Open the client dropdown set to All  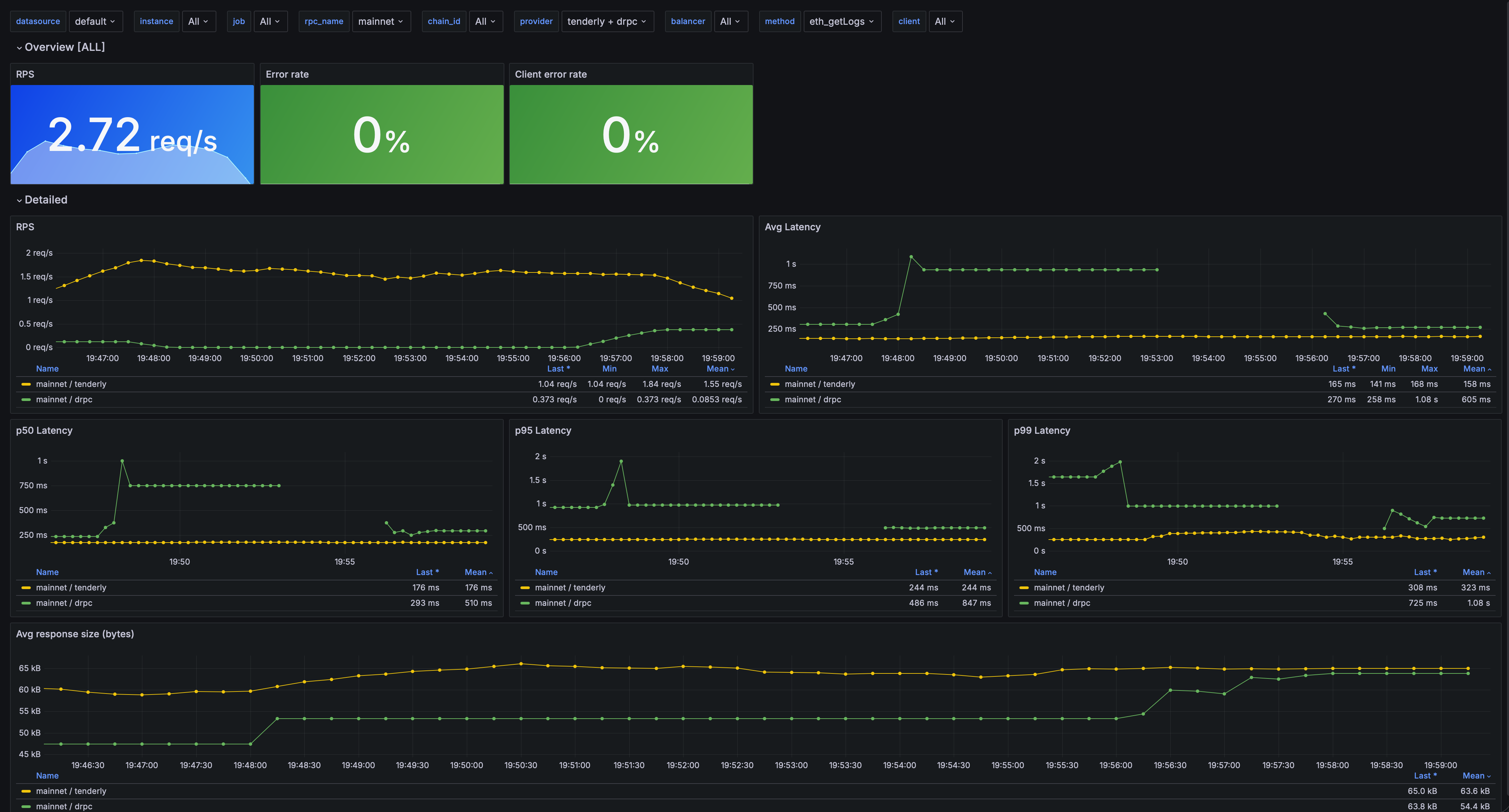point(945,21)
